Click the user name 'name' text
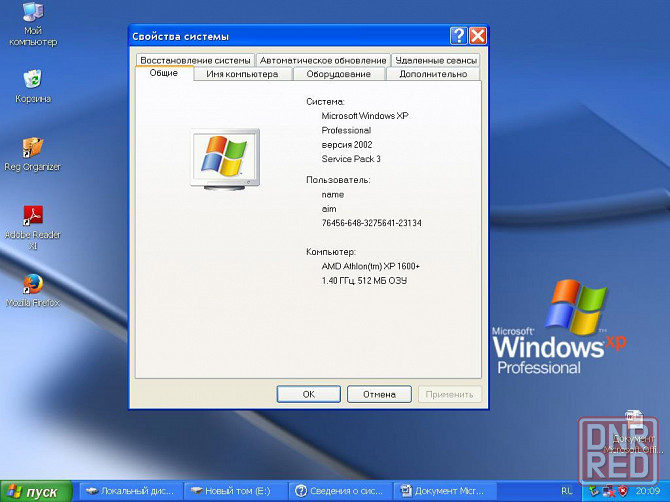670x502 pixels. (332, 194)
